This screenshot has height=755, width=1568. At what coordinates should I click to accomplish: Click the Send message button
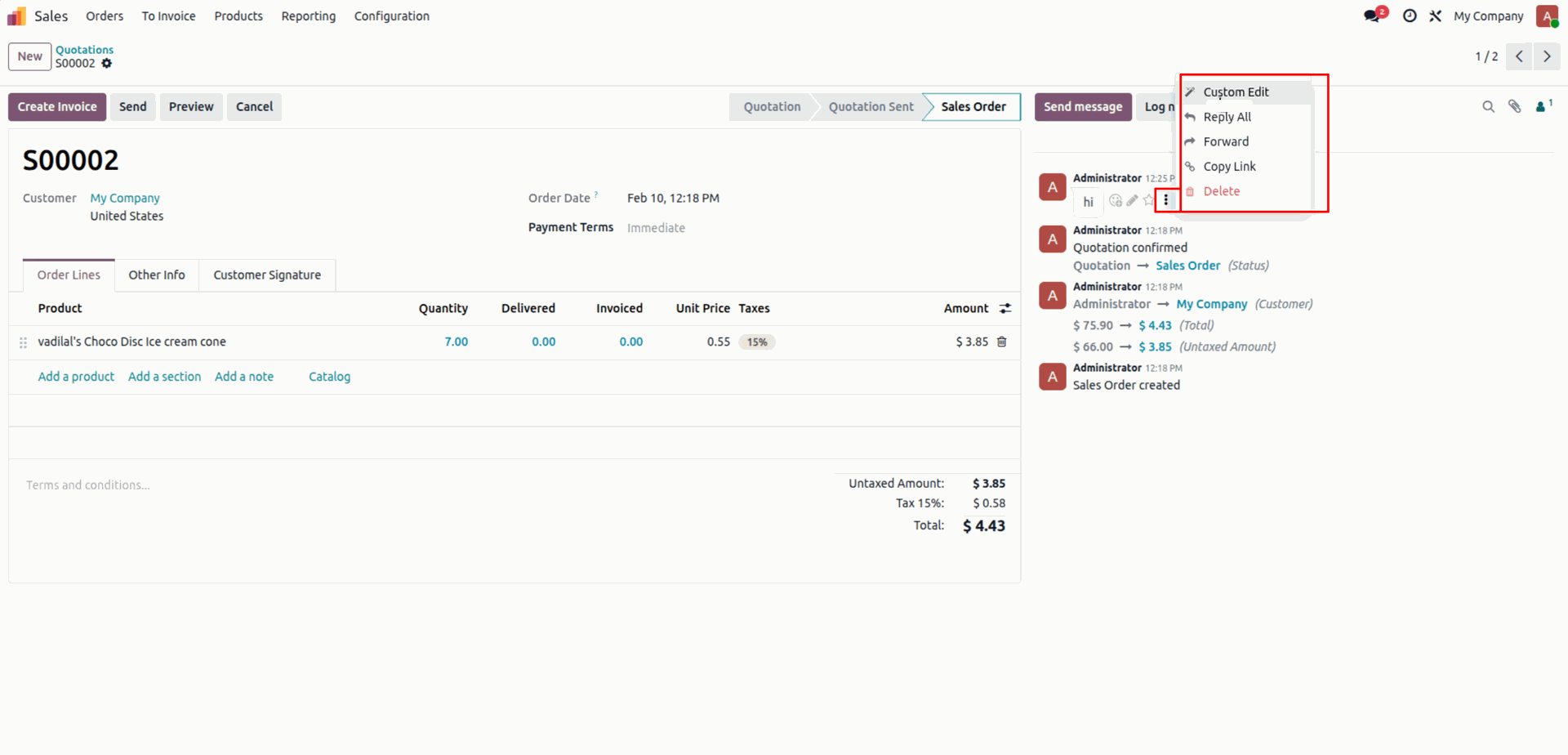pyautogui.click(x=1083, y=107)
